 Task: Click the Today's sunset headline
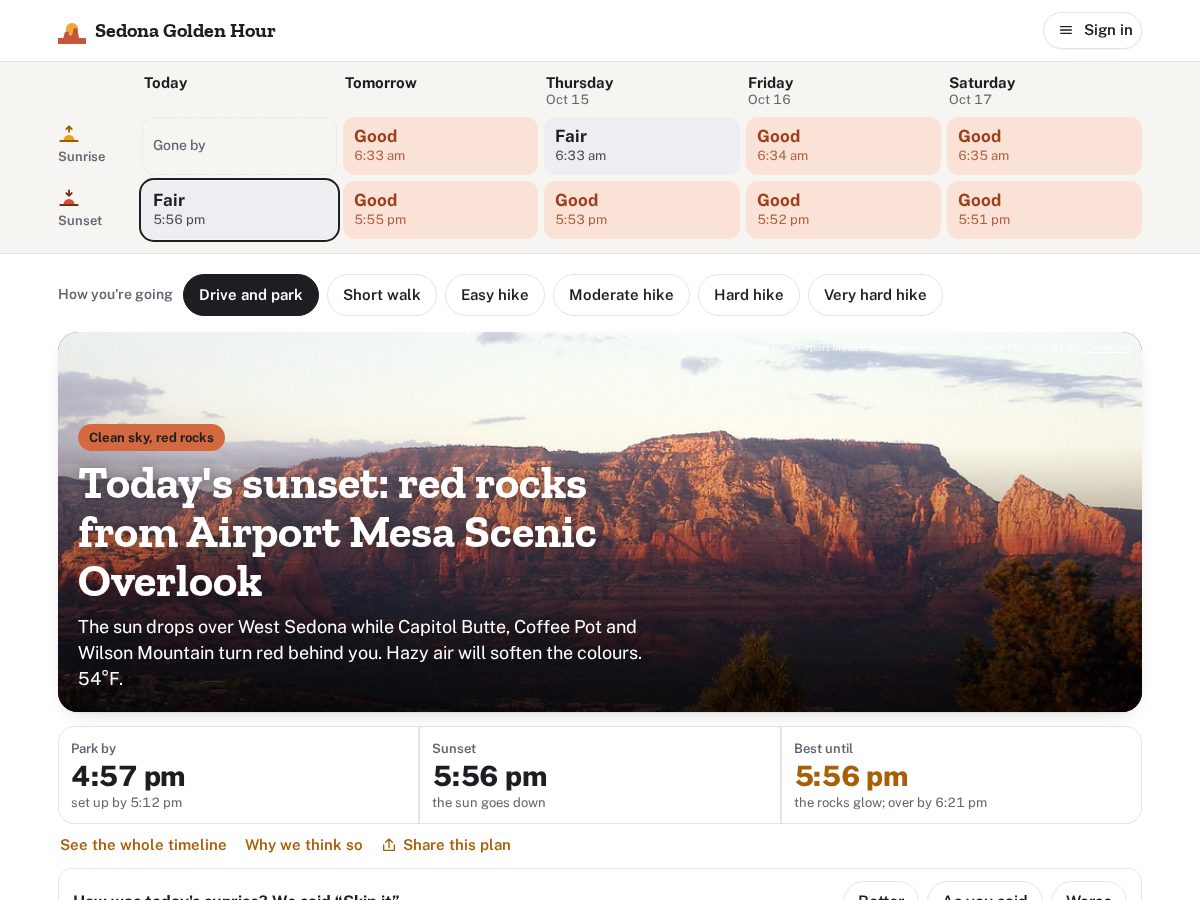[x=337, y=532]
